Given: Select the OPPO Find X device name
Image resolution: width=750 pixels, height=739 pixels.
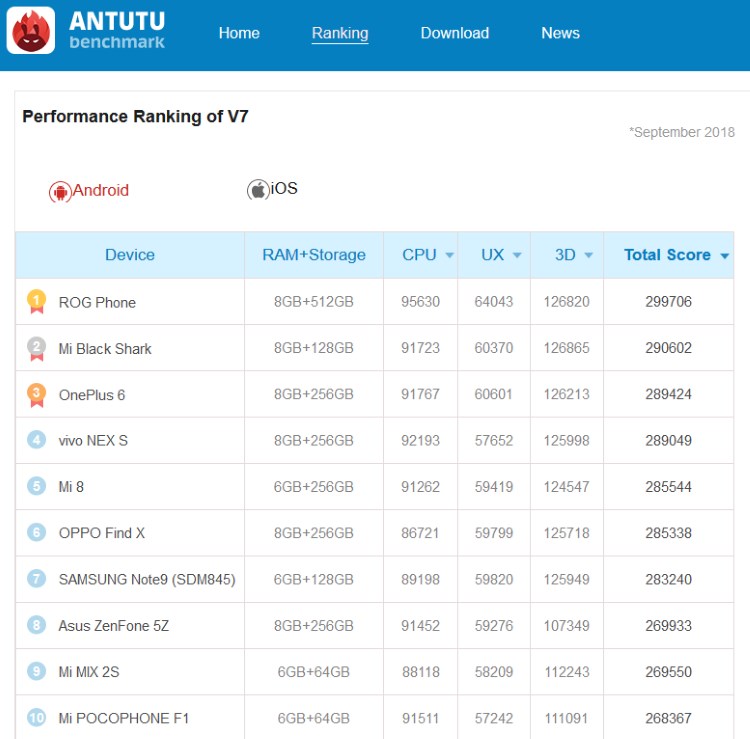Looking at the screenshot, I should pyautogui.click(x=101, y=533).
